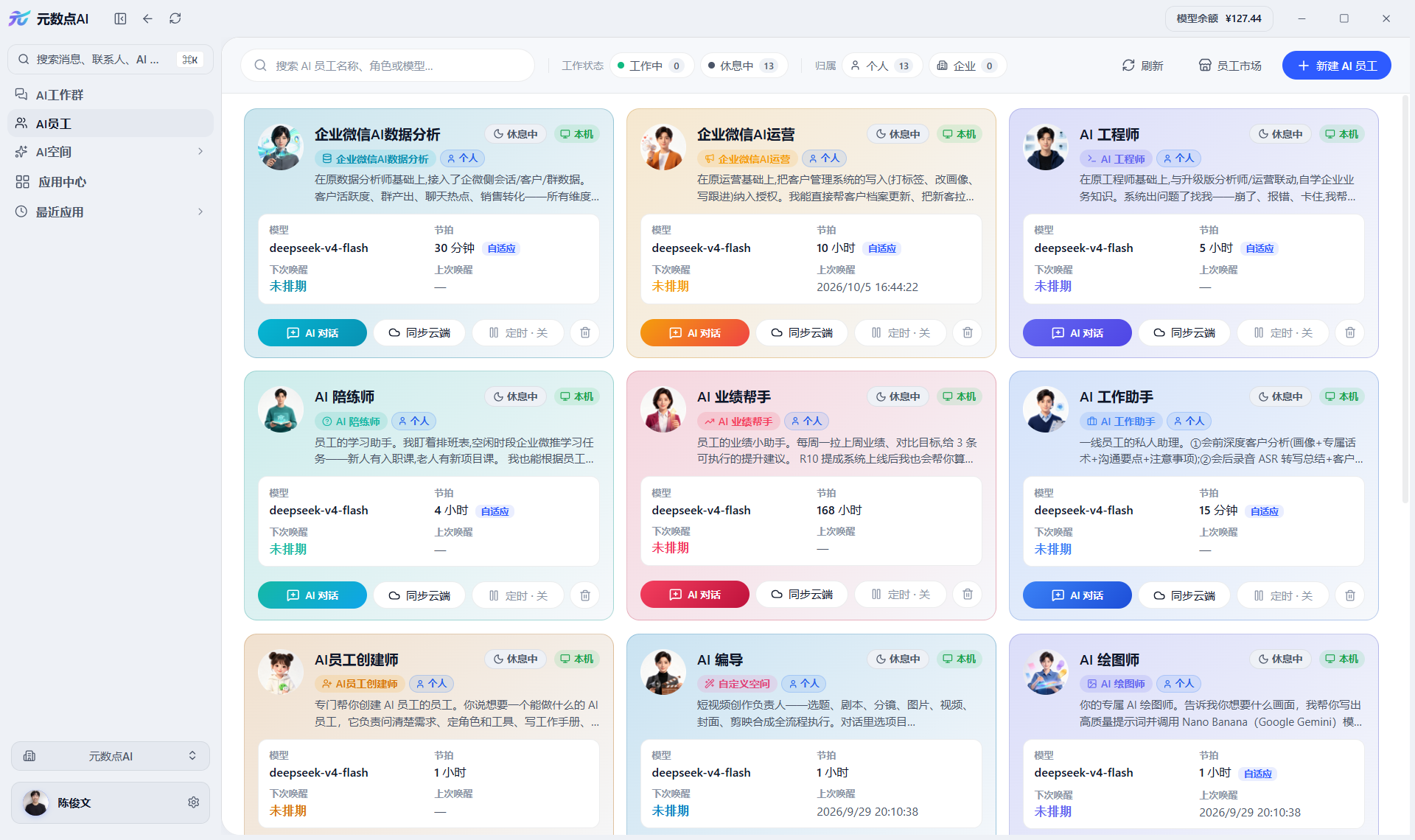Click 同步云端 for AI 工作助手
This screenshot has height=840, width=1415.
(1184, 595)
